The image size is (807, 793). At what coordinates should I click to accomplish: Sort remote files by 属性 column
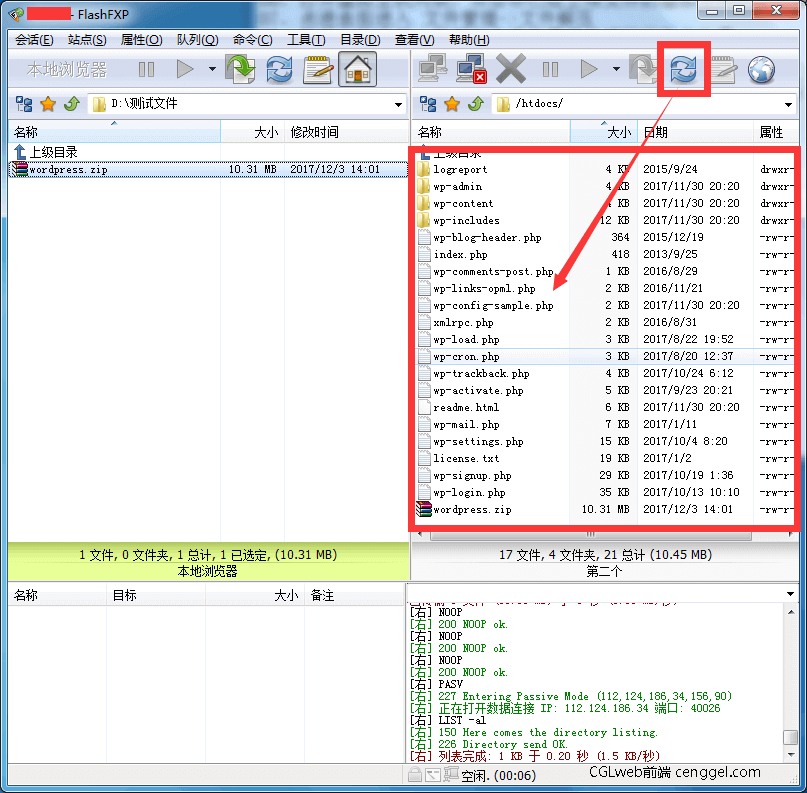776,132
